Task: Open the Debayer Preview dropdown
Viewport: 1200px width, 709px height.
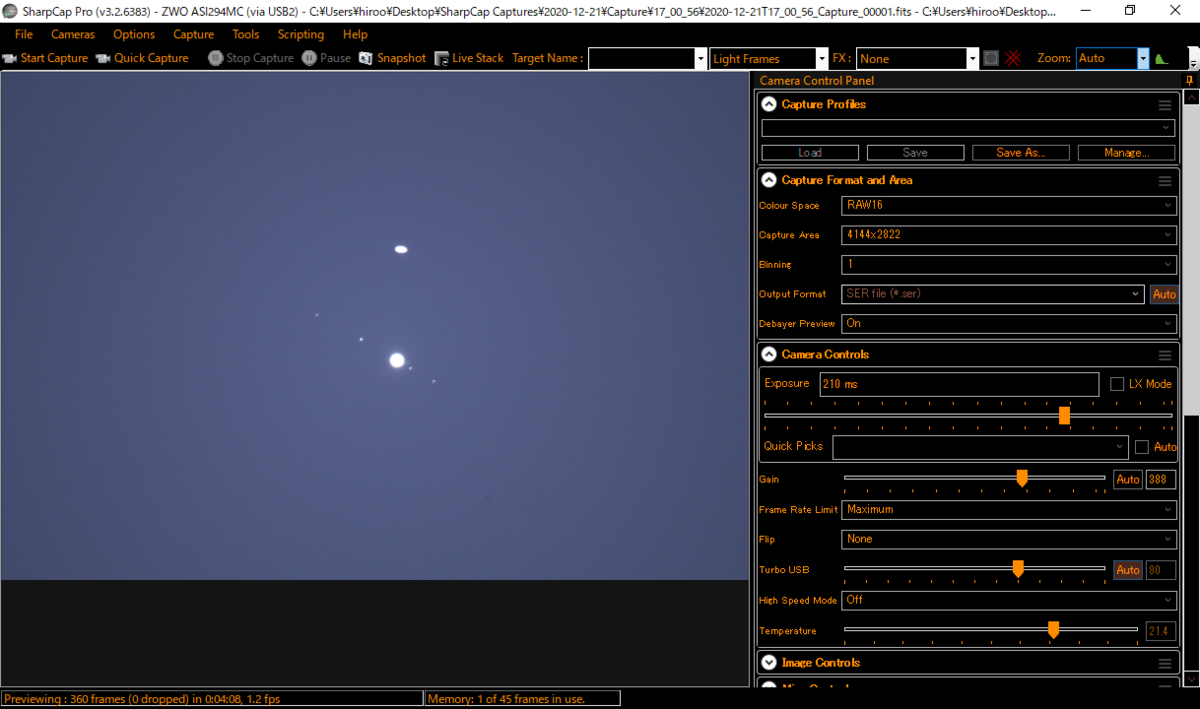Action: [x=1009, y=324]
